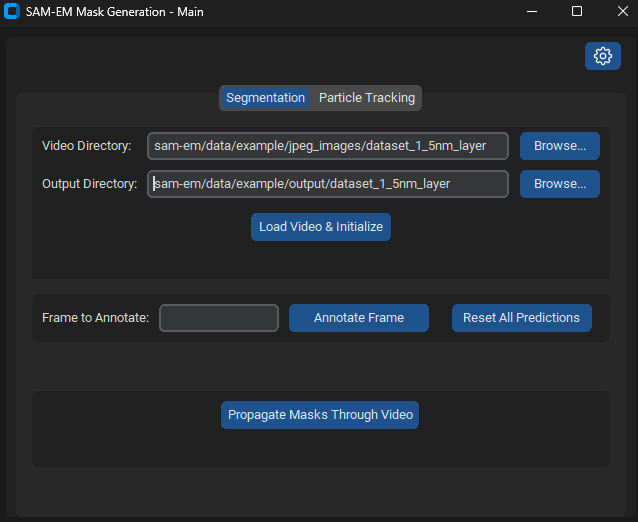
Task: Browse for the Output Directory
Action: point(559,184)
